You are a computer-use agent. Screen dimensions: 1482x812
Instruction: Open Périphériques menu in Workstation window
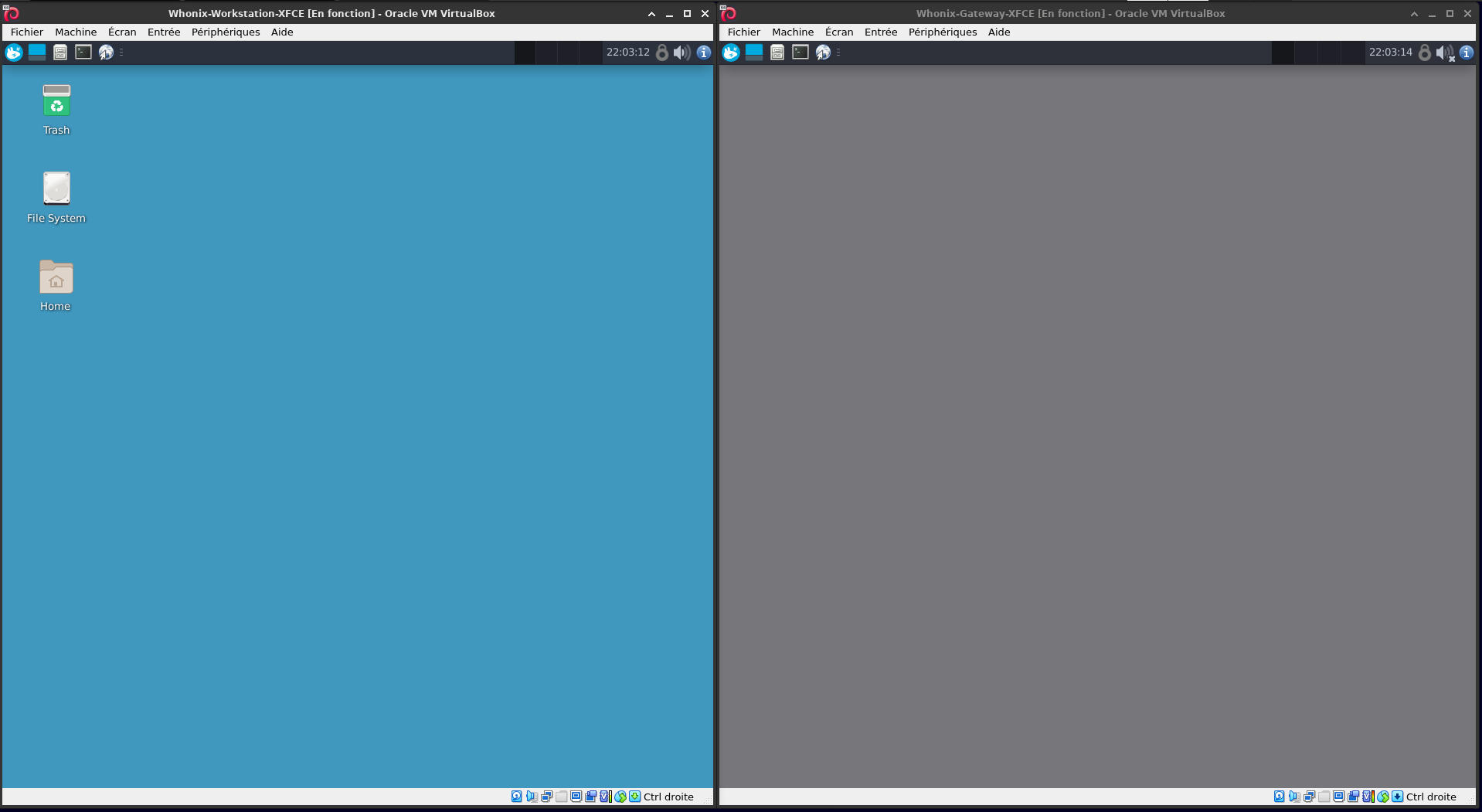[226, 32]
